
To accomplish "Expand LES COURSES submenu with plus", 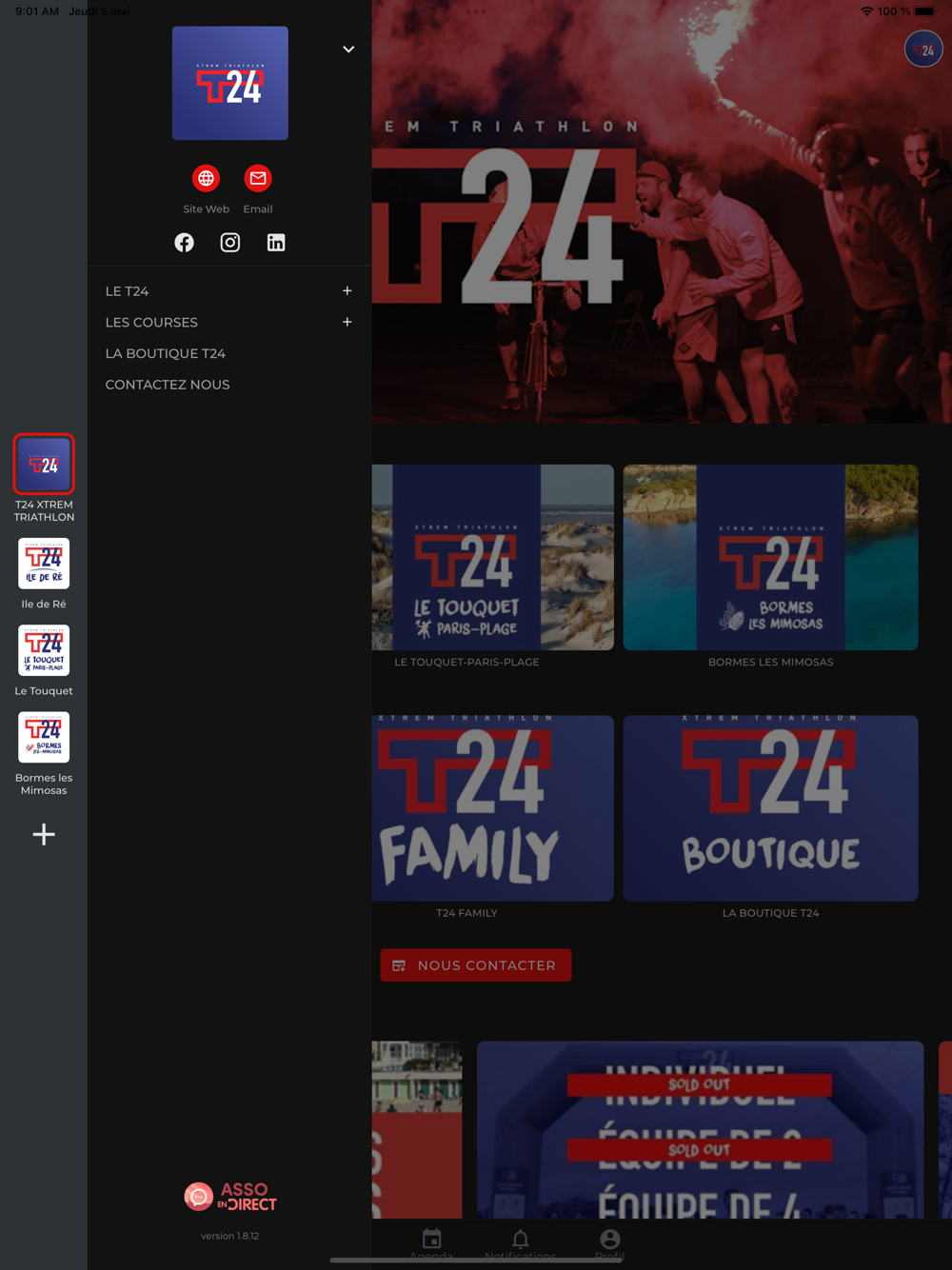I will pos(347,323).
